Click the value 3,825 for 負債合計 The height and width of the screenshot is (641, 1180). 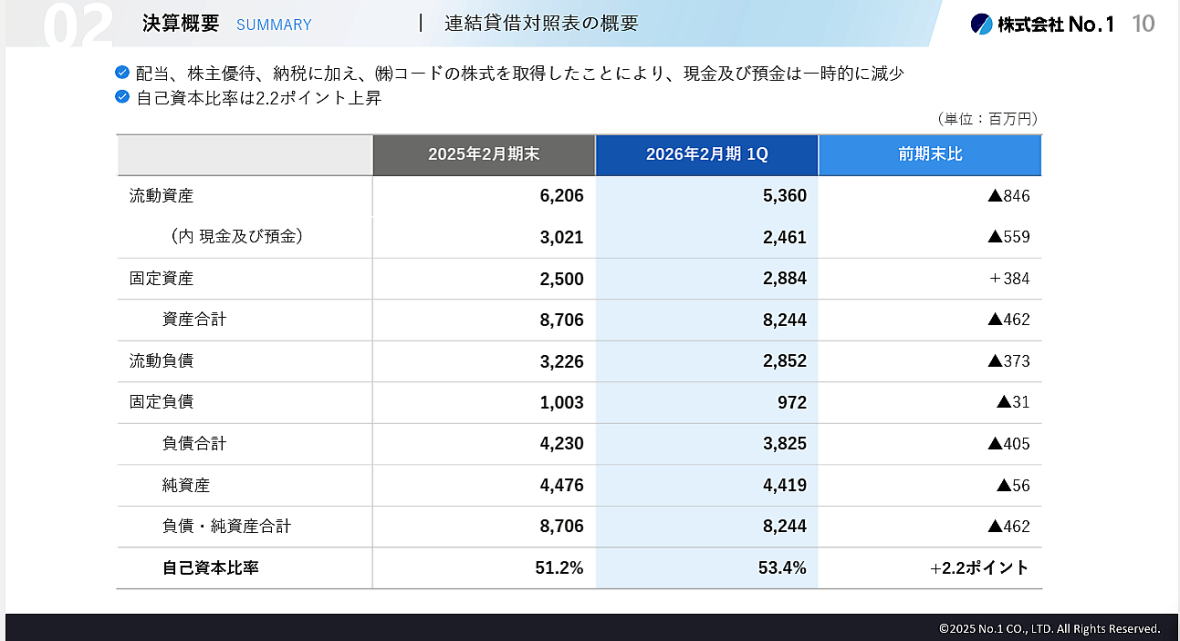tap(784, 444)
